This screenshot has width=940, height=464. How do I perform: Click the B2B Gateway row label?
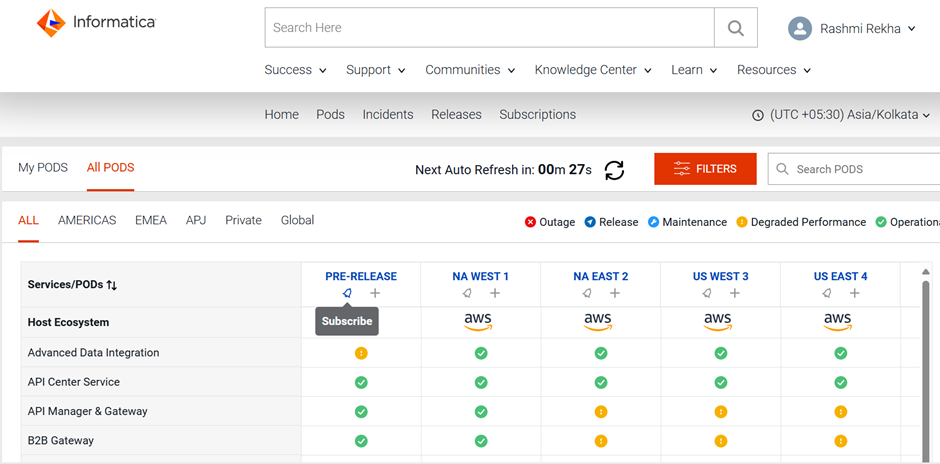[x=61, y=441]
